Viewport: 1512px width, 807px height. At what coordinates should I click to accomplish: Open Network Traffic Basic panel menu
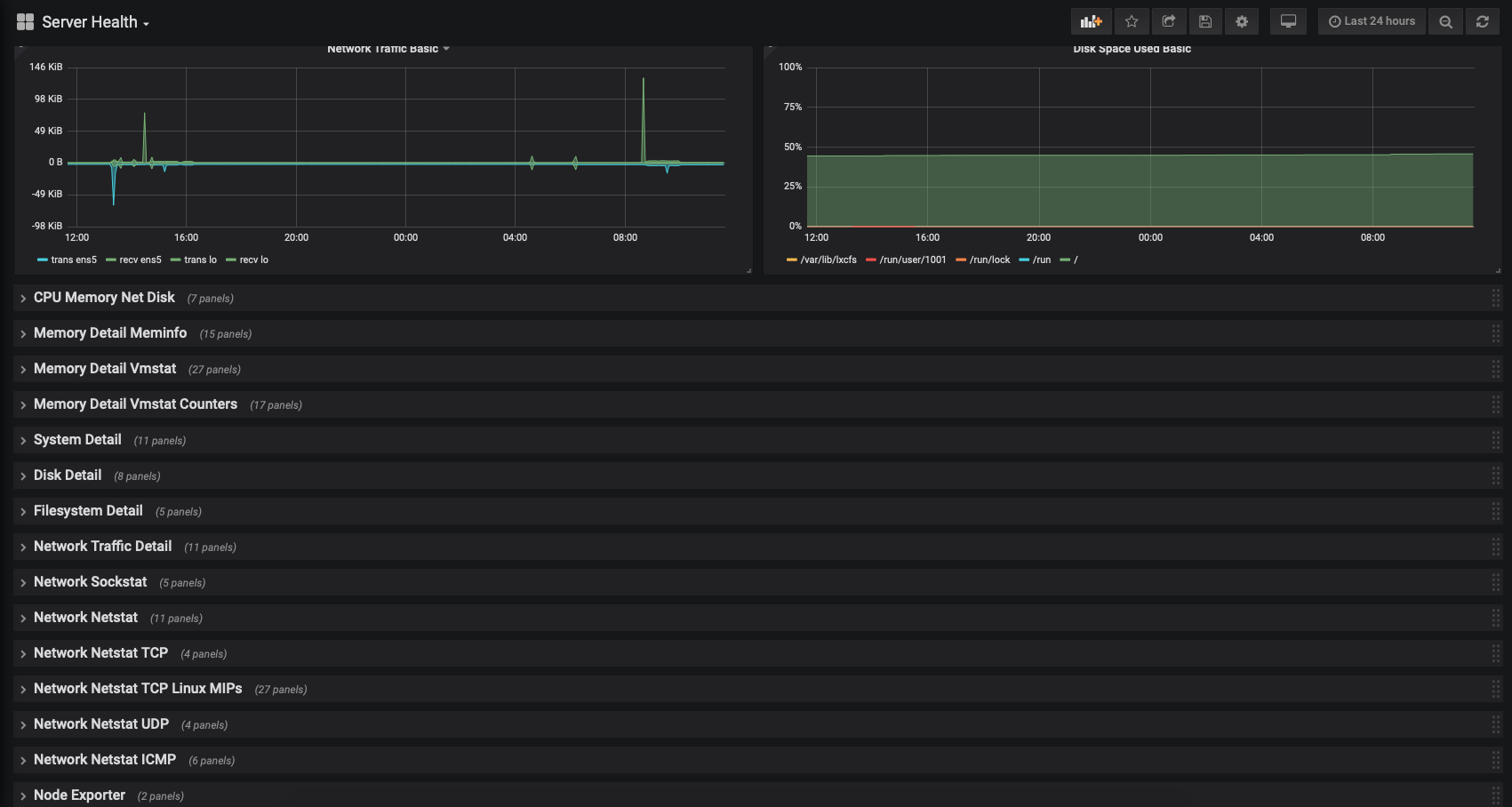click(x=388, y=49)
